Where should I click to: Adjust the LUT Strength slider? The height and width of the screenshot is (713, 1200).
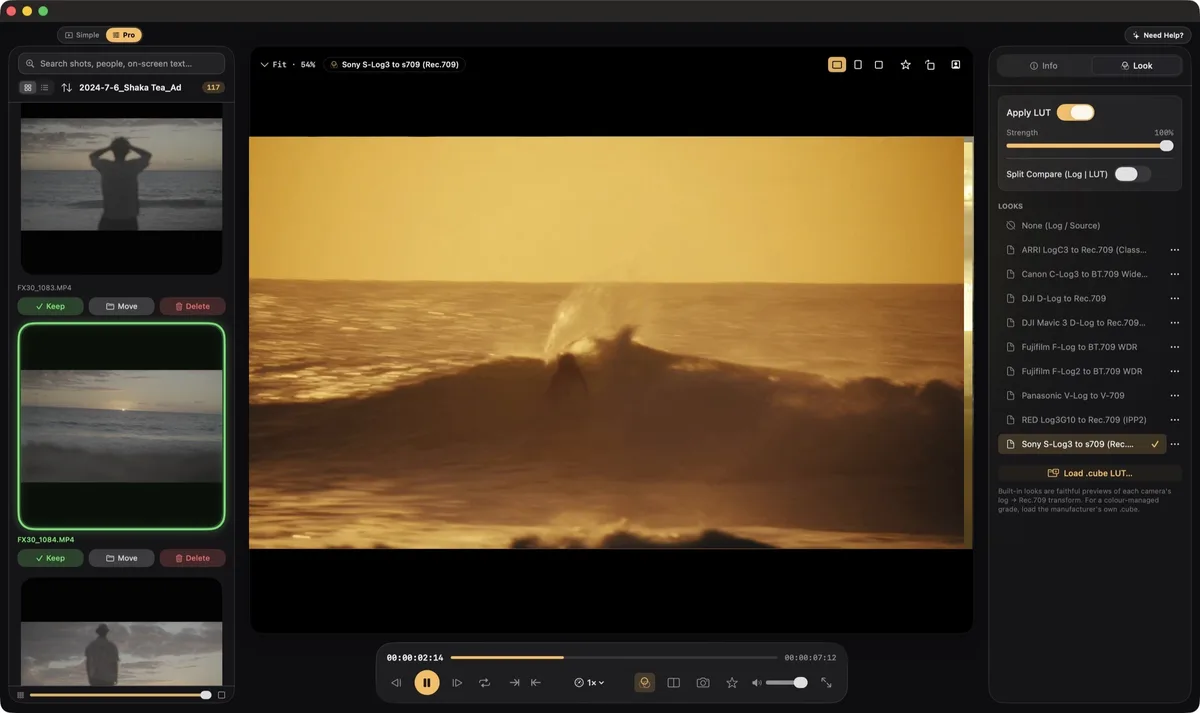pyautogui.click(x=1089, y=146)
